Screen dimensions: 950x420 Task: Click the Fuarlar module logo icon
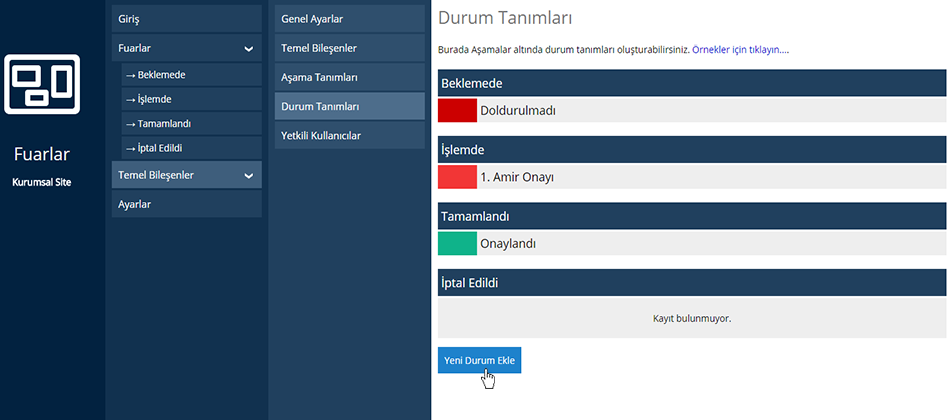(x=42, y=84)
